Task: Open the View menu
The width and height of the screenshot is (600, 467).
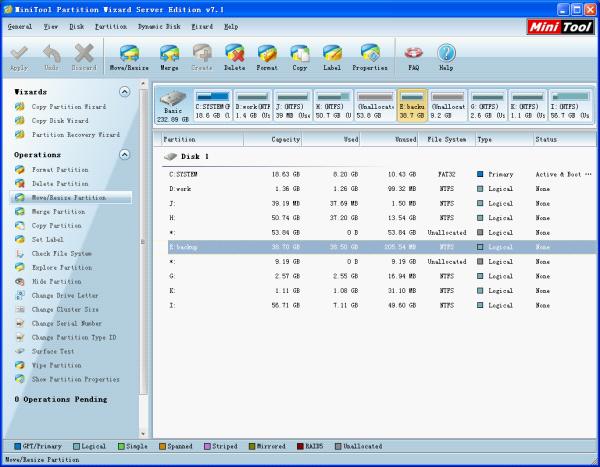Action: tap(51, 27)
